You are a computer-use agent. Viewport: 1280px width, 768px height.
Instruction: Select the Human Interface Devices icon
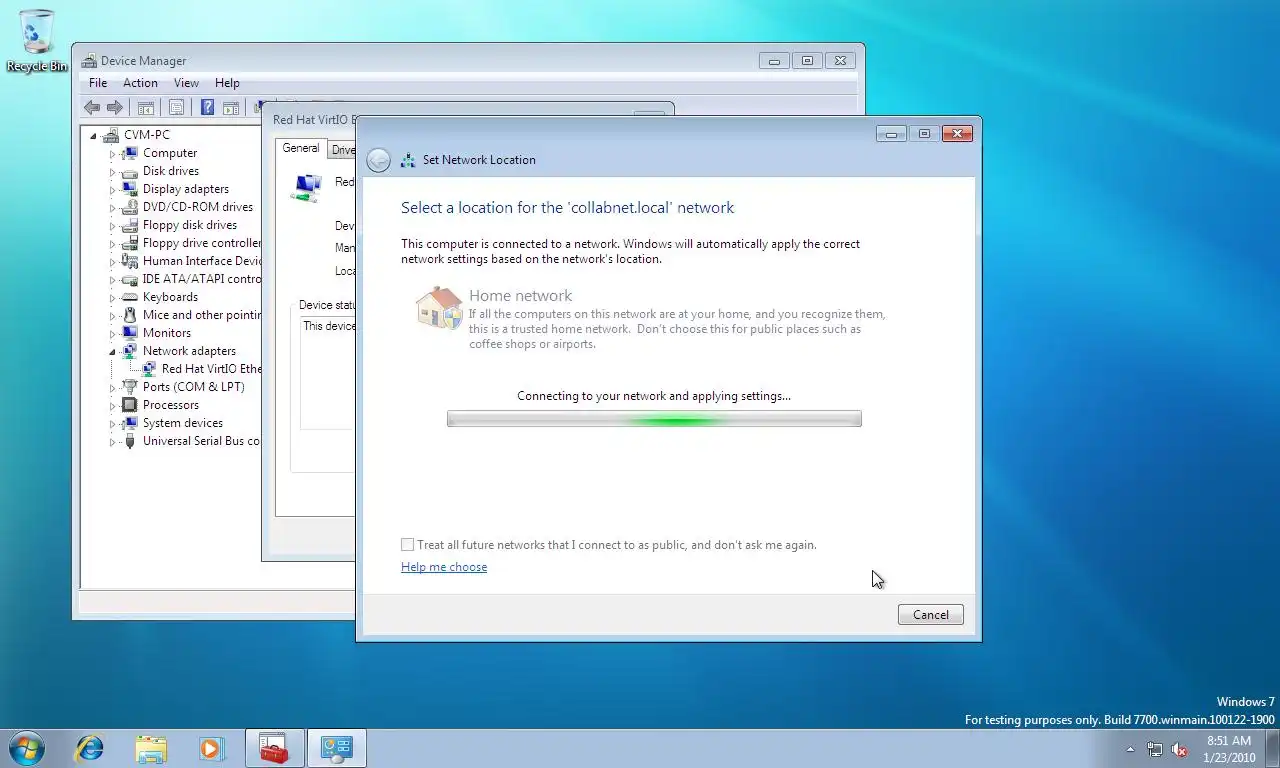(129, 261)
